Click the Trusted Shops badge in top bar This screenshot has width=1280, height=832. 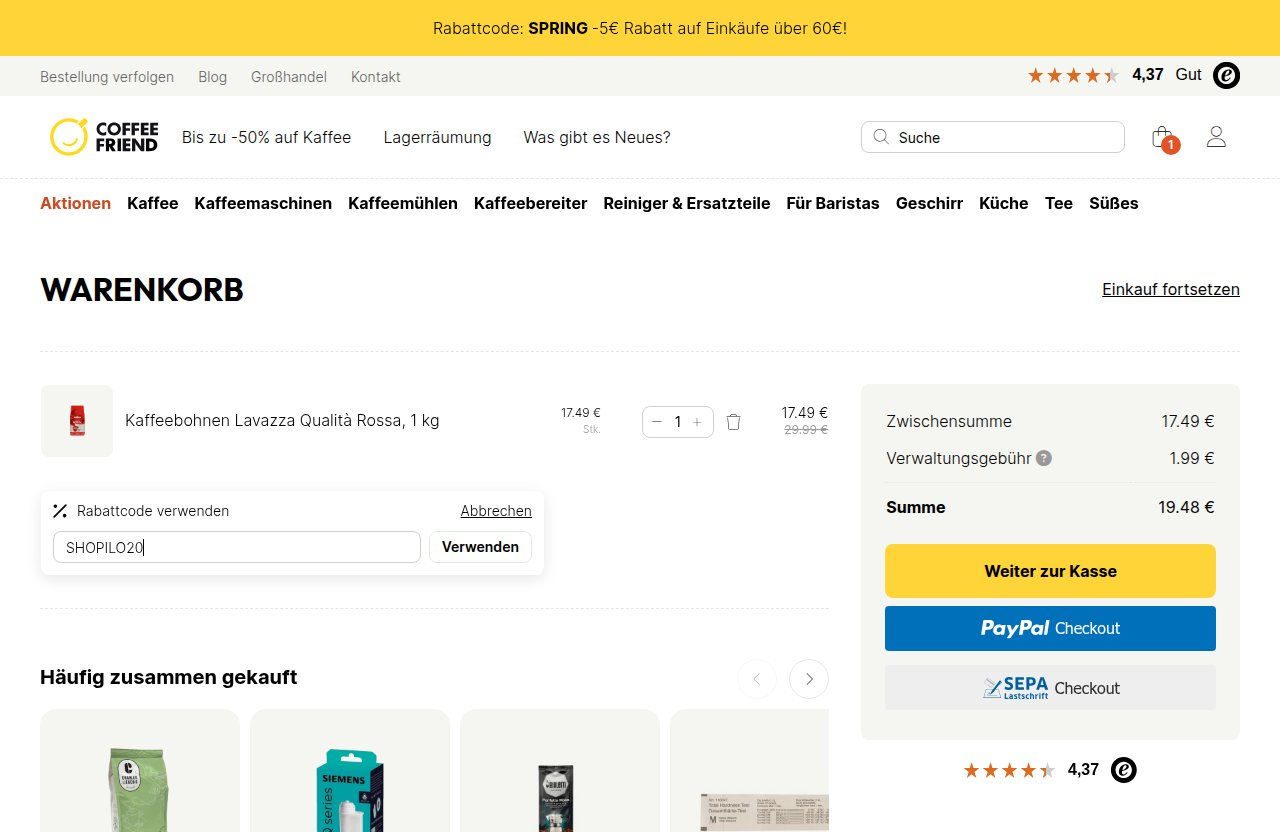tap(1227, 75)
